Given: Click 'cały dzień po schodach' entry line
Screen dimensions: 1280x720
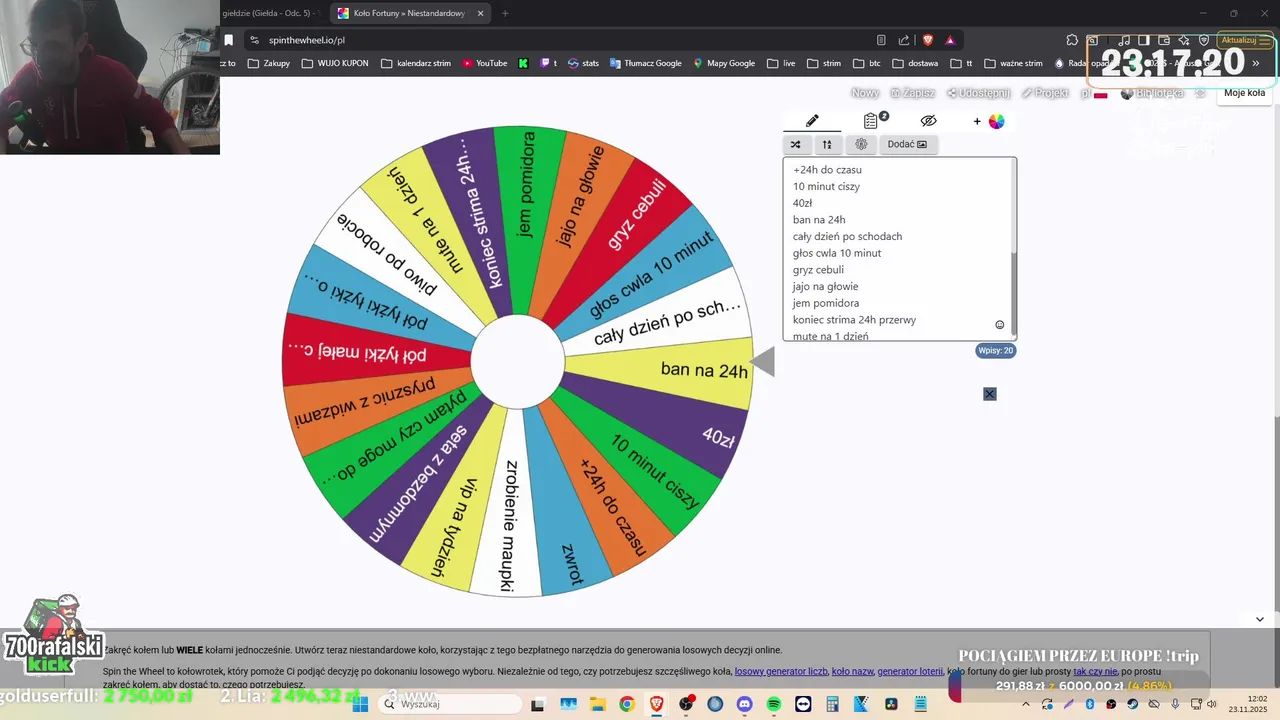Looking at the screenshot, I should pos(847,237).
